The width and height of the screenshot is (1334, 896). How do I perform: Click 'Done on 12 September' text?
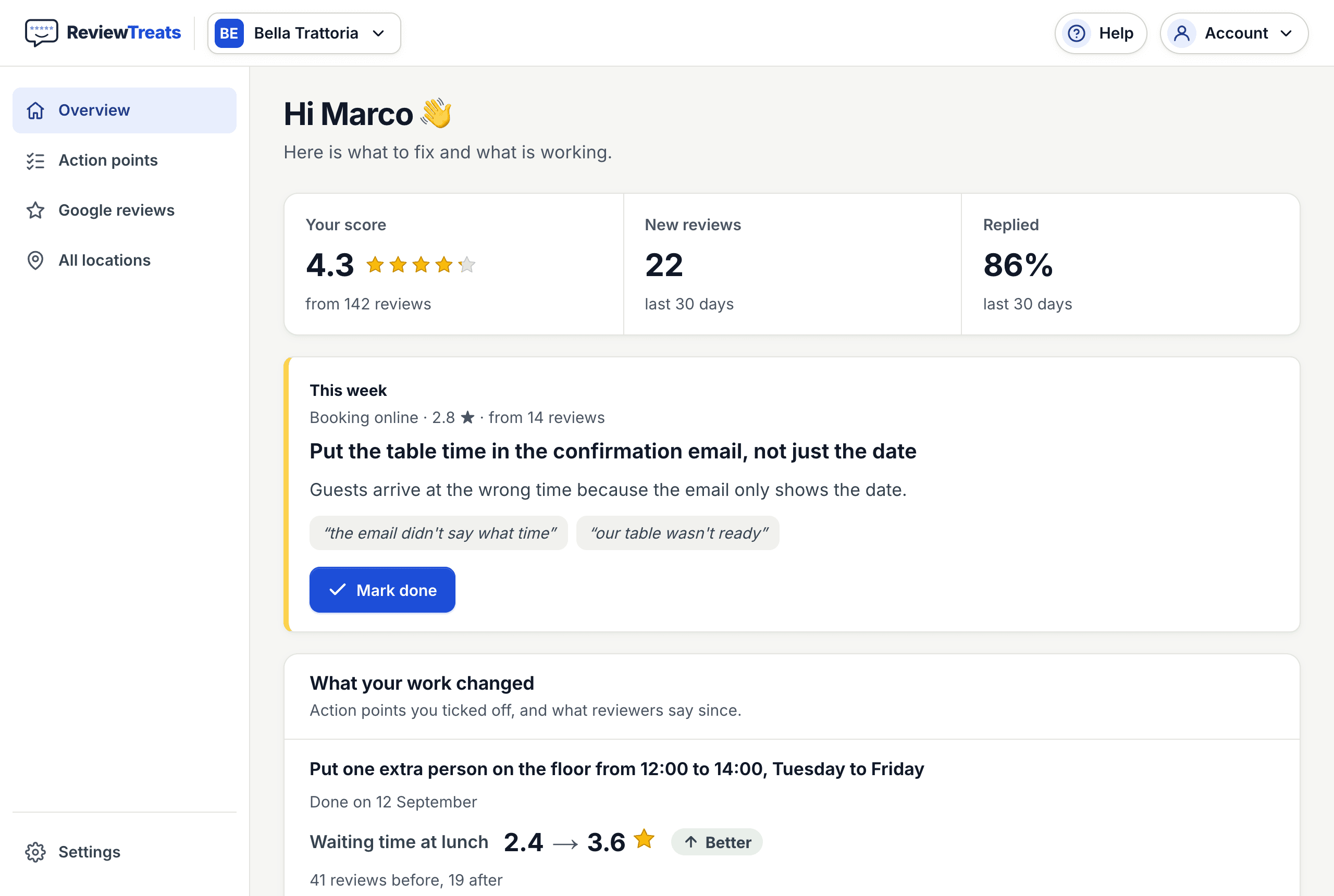393,802
